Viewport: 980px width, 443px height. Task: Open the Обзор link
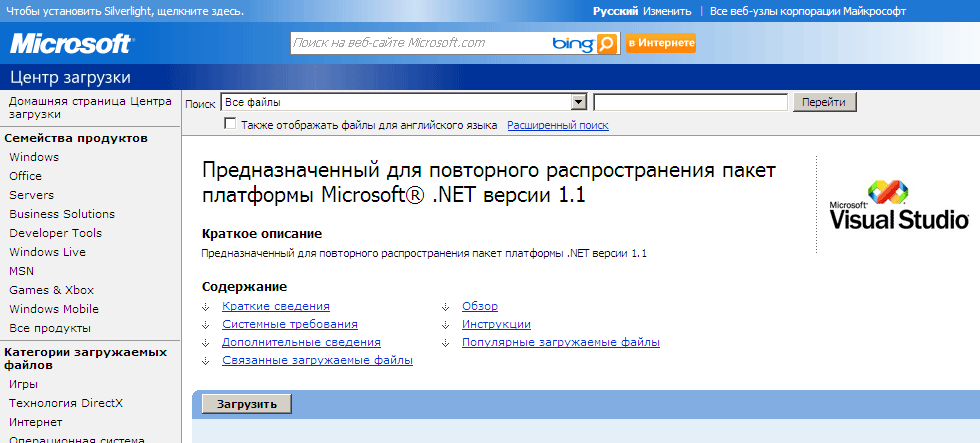[x=480, y=306]
